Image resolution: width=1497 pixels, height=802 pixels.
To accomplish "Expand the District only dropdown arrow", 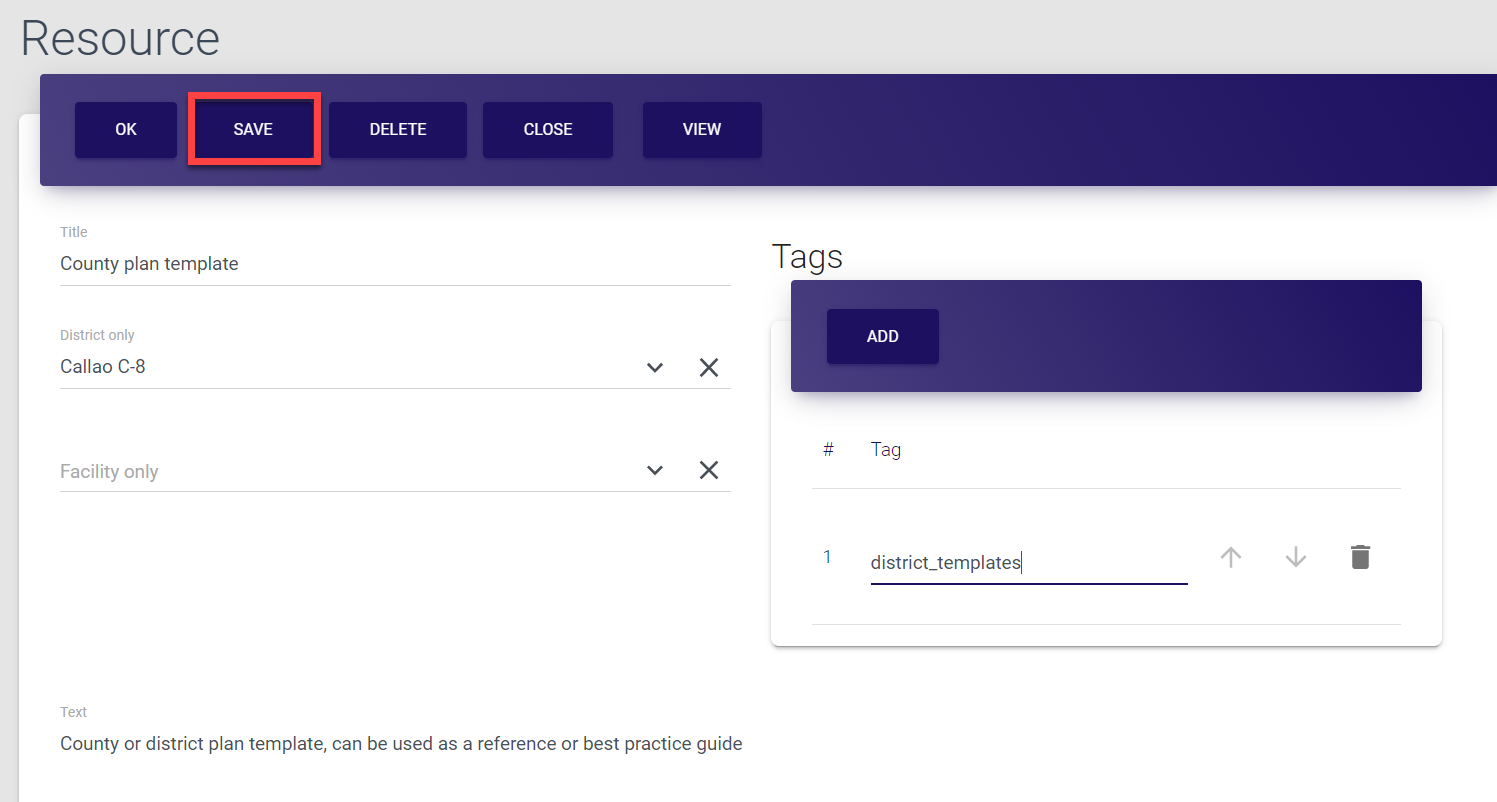I will tap(655, 368).
